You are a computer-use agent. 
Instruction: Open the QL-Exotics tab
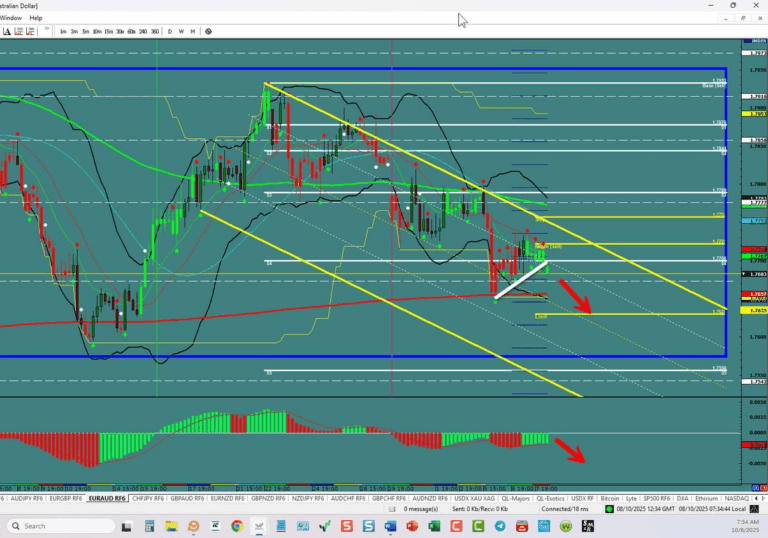pos(551,498)
